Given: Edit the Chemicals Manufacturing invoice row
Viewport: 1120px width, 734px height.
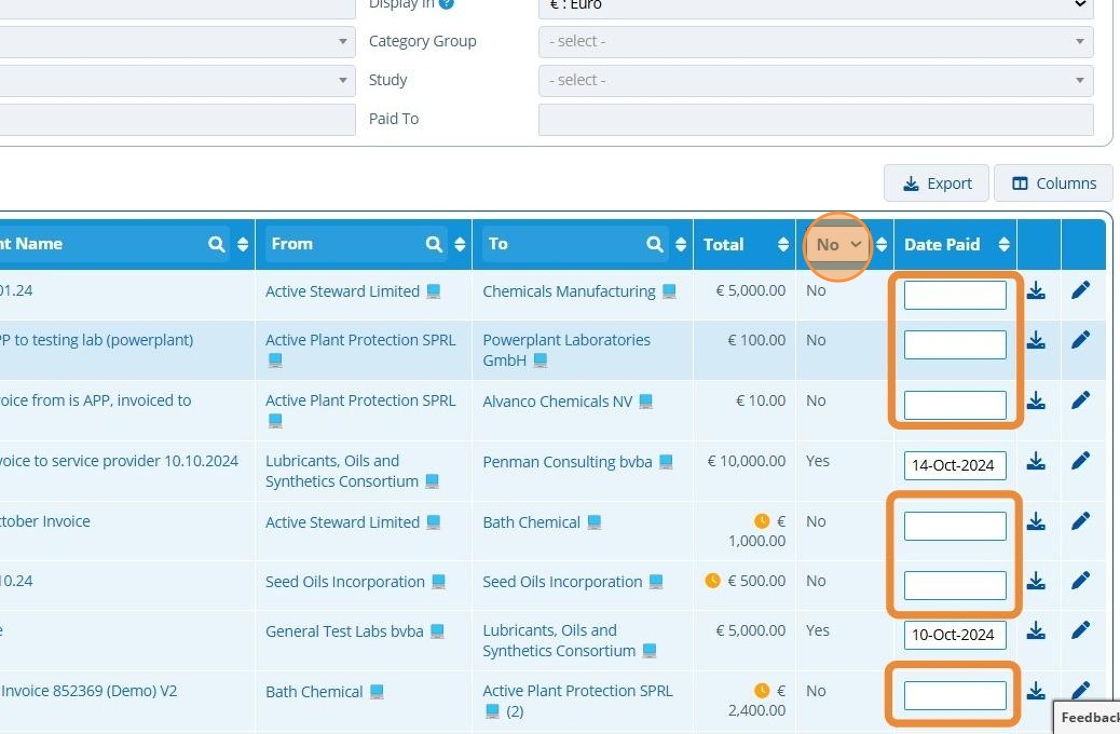Looking at the screenshot, I should click(1080, 290).
